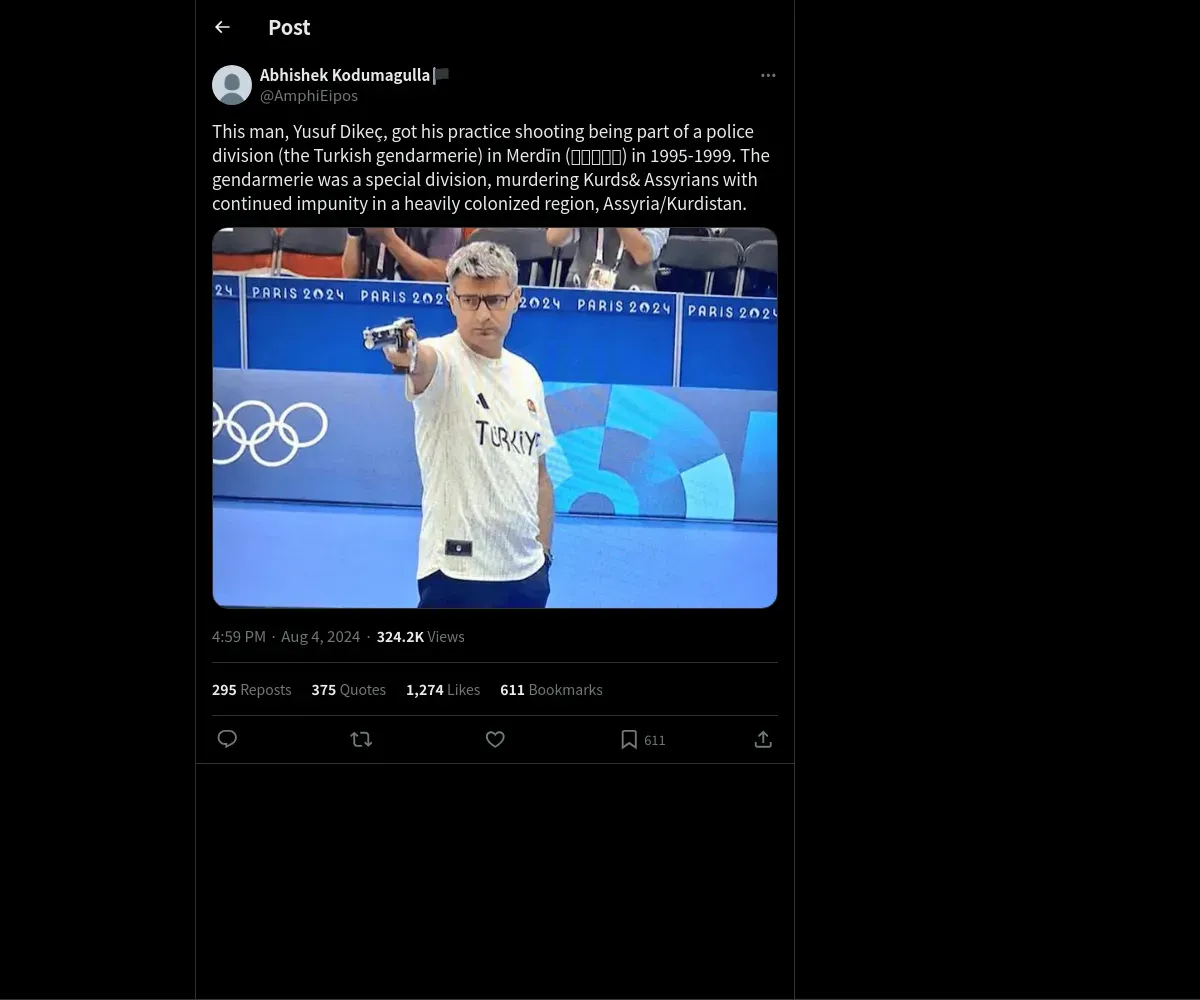This screenshot has width=1200, height=1000.
Task: Like the post with the heart icon
Action: (495, 739)
